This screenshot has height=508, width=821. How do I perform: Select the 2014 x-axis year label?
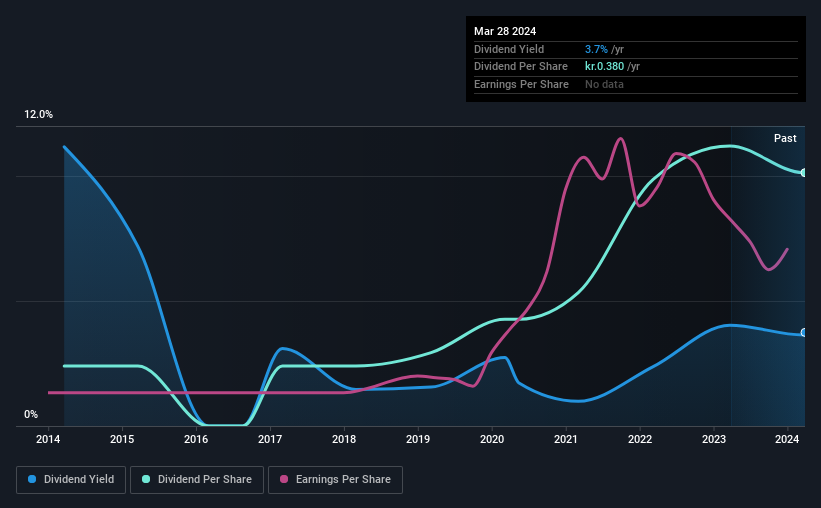pos(48,439)
